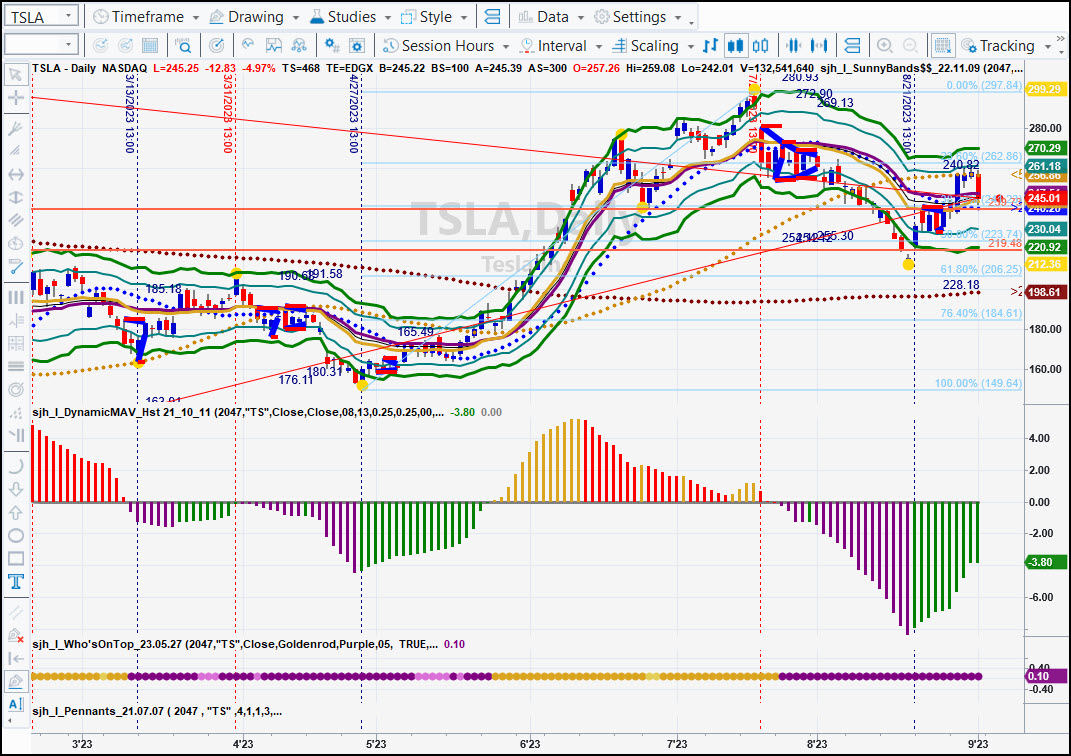Click the 3/31/2023 red vertical date marker
Screen dimensions: 1071x756
[228, 113]
